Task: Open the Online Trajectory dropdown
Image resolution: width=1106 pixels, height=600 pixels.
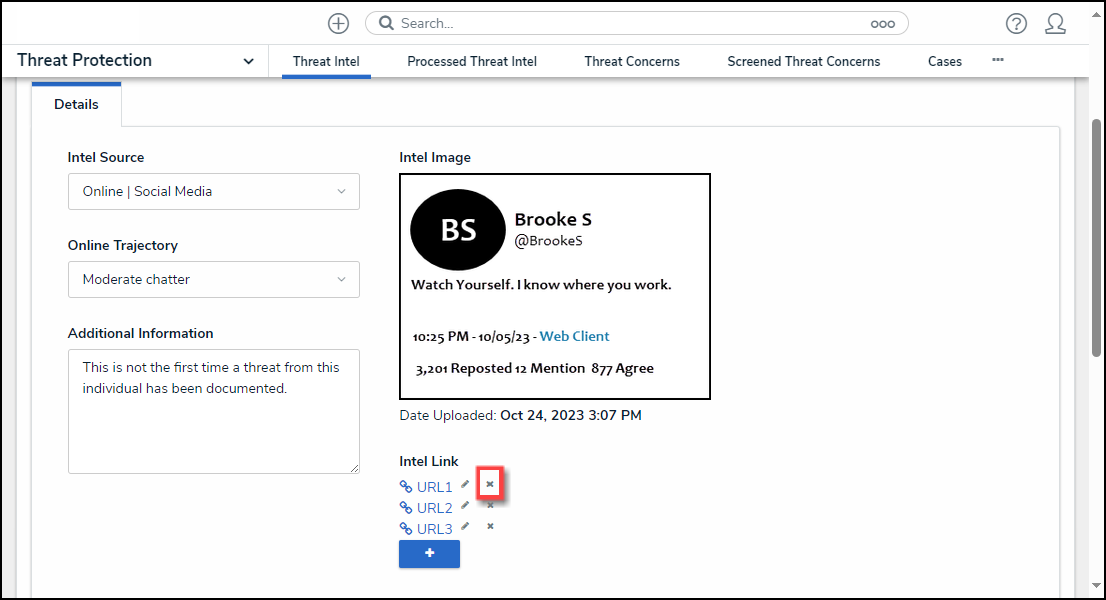Action: [x=214, y=279]
